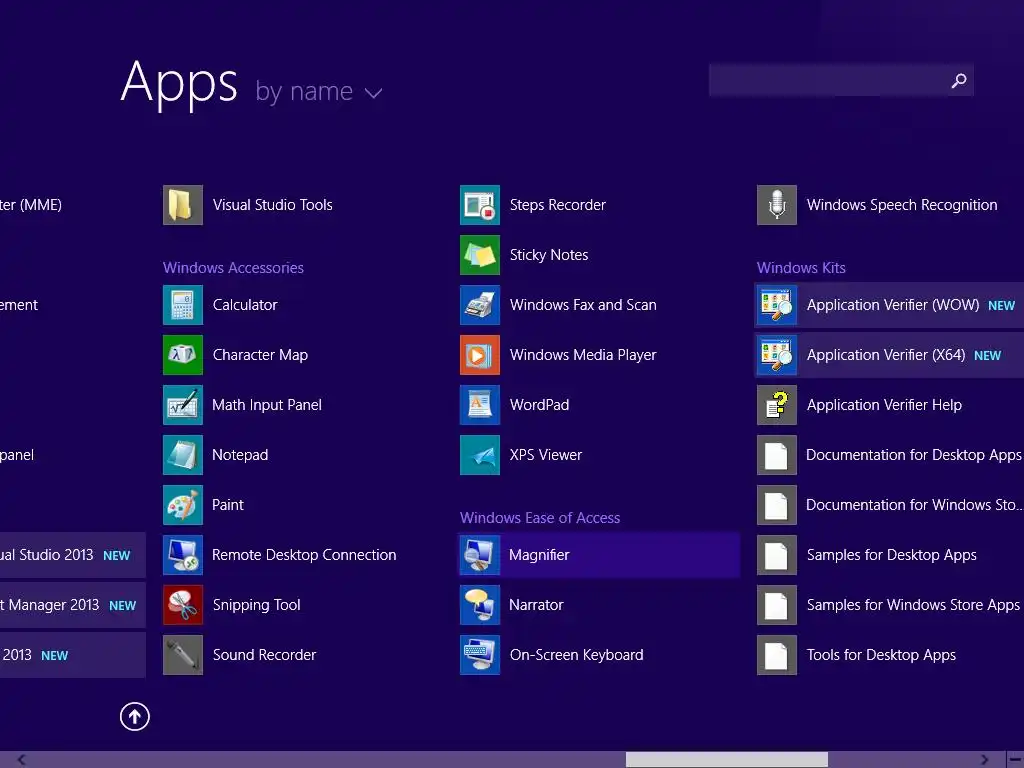1024x768 pixels.
Task: Open the XPS Viewer icon
Action: (x=480, y=455)
